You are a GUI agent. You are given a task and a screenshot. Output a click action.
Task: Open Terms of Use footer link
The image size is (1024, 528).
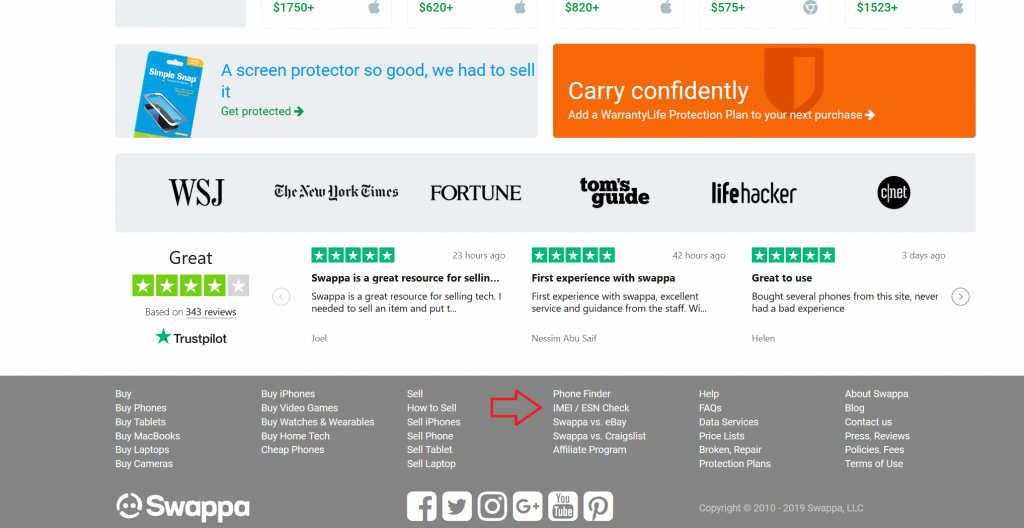[x=874, y=464]
